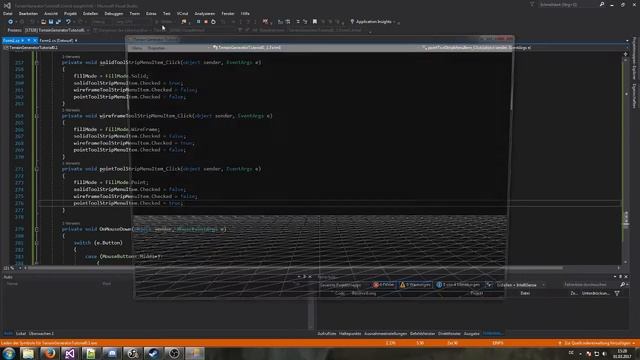Open the Projekt menu
640x360 pixels.
70,13
